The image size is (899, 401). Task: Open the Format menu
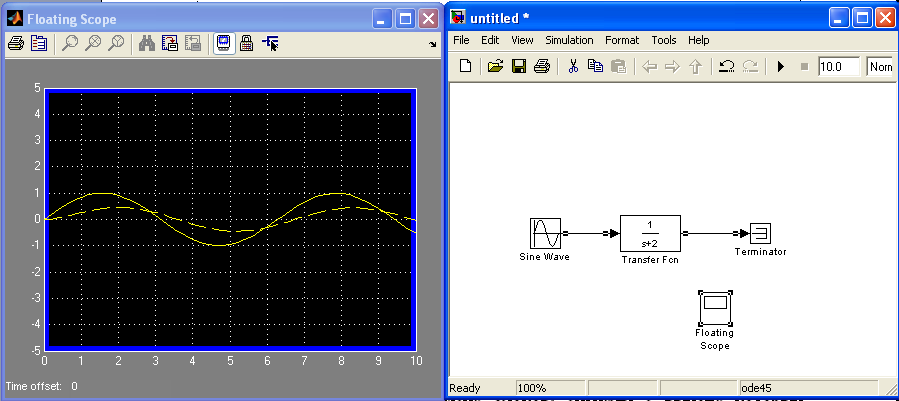tap(622, 40)
